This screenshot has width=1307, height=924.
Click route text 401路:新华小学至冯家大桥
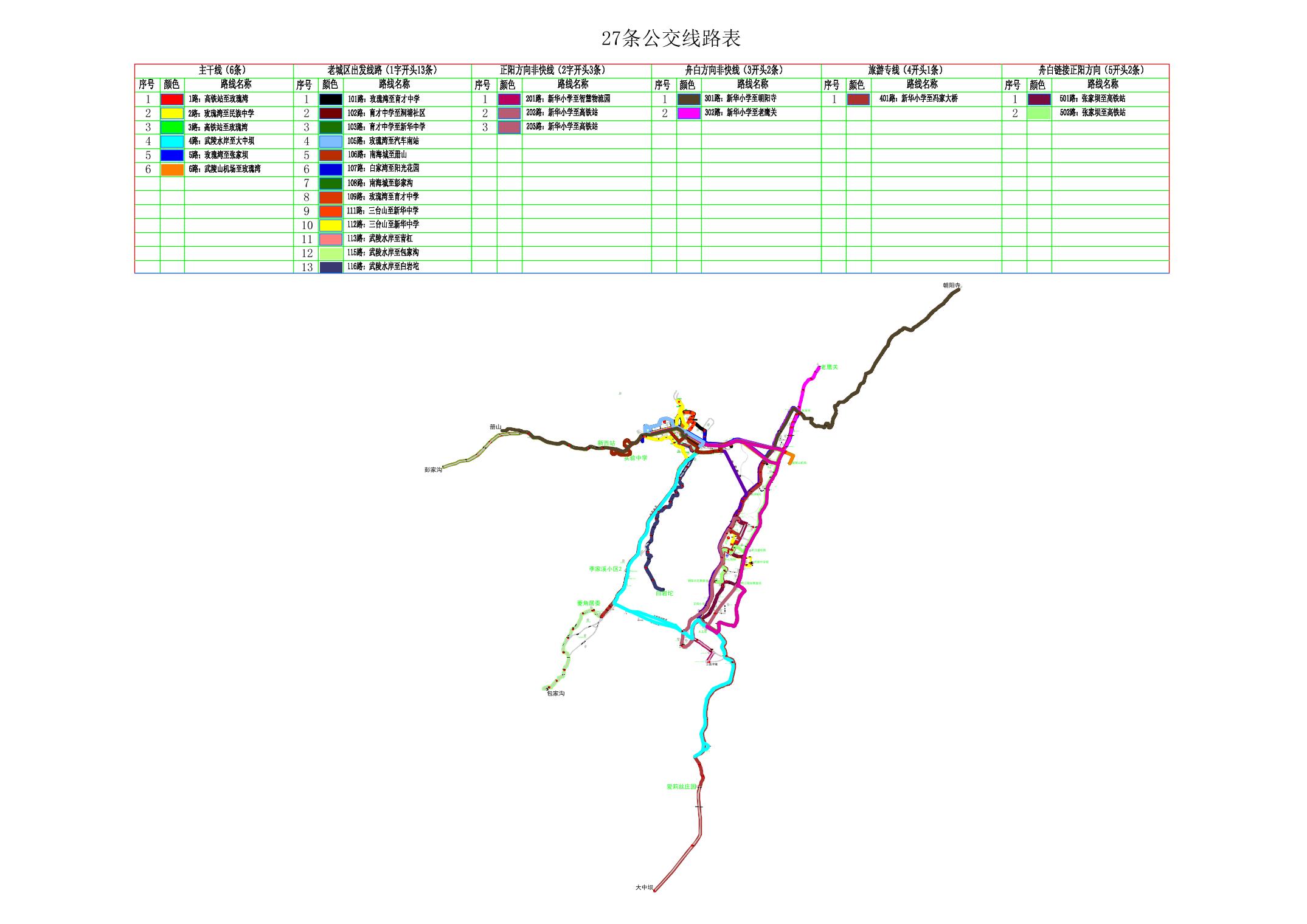click(x=918, y=98)
